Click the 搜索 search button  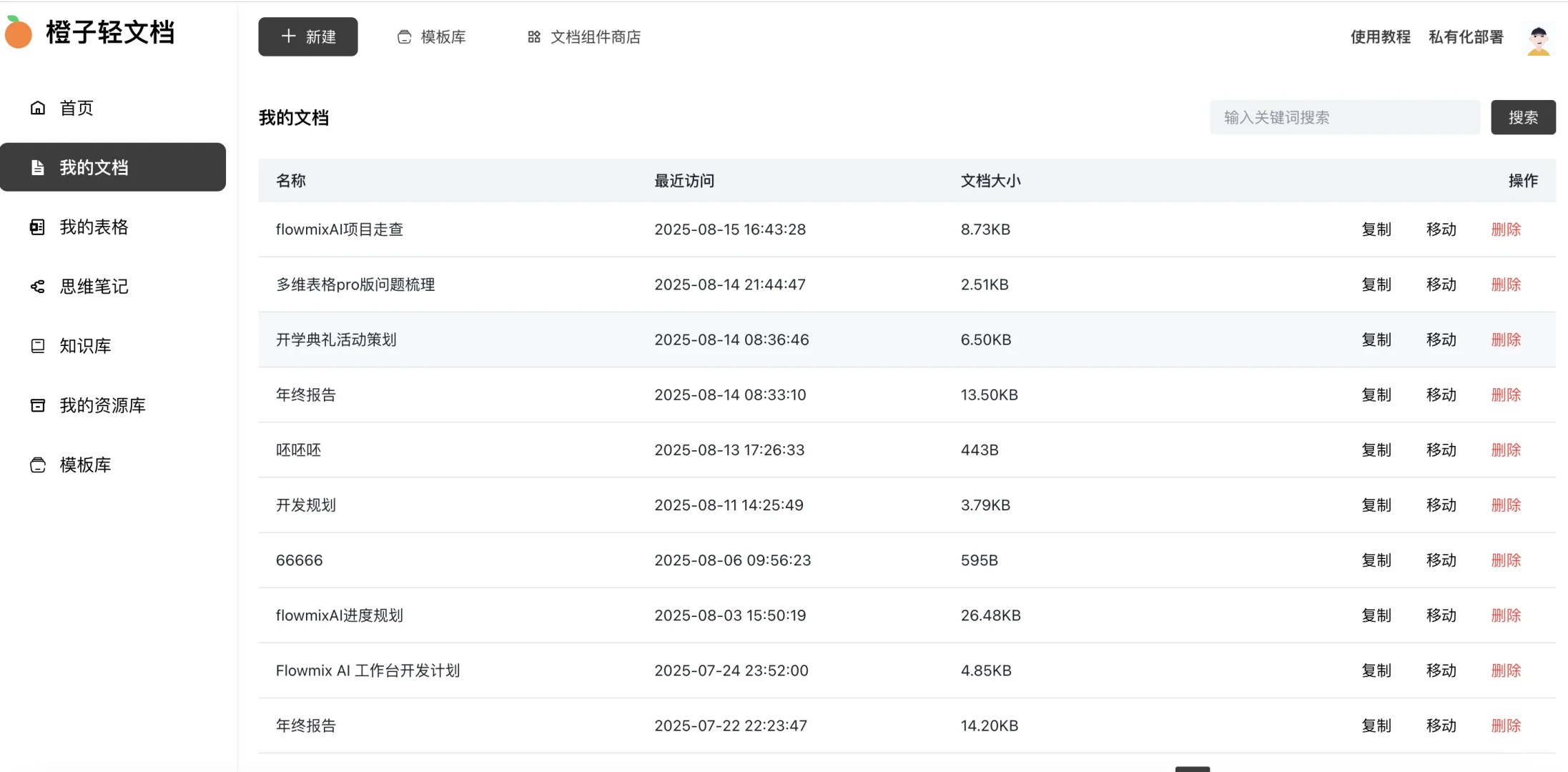coord(1523,117)
